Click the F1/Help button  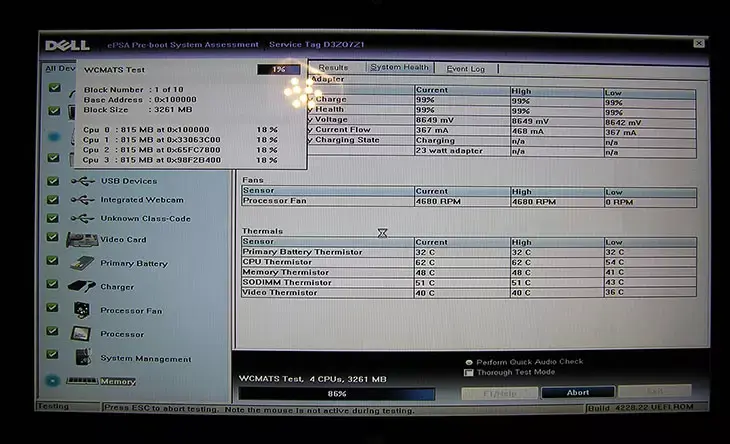click(500, 393)
